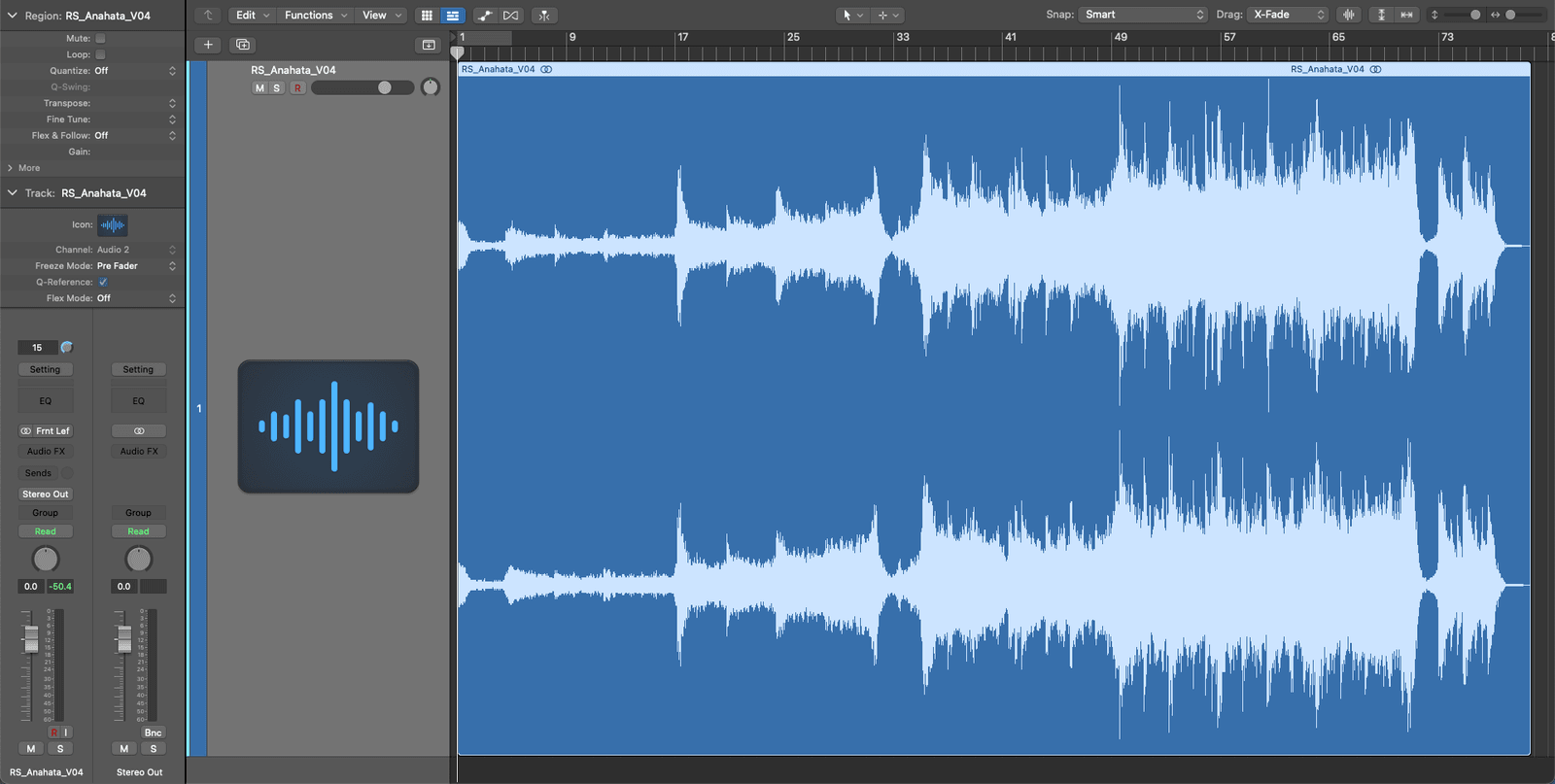Switch to grid view icon in toolbar
This screenshot has width=1555, height=784.
click(427, 15)
